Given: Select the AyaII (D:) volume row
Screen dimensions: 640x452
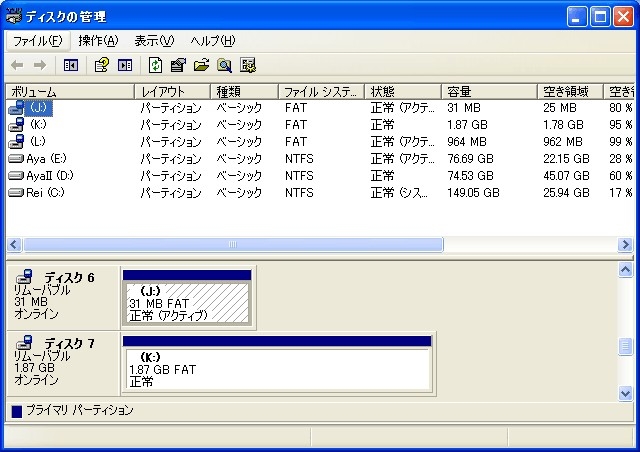Looking at the screenshot, I should click(320, 176).
